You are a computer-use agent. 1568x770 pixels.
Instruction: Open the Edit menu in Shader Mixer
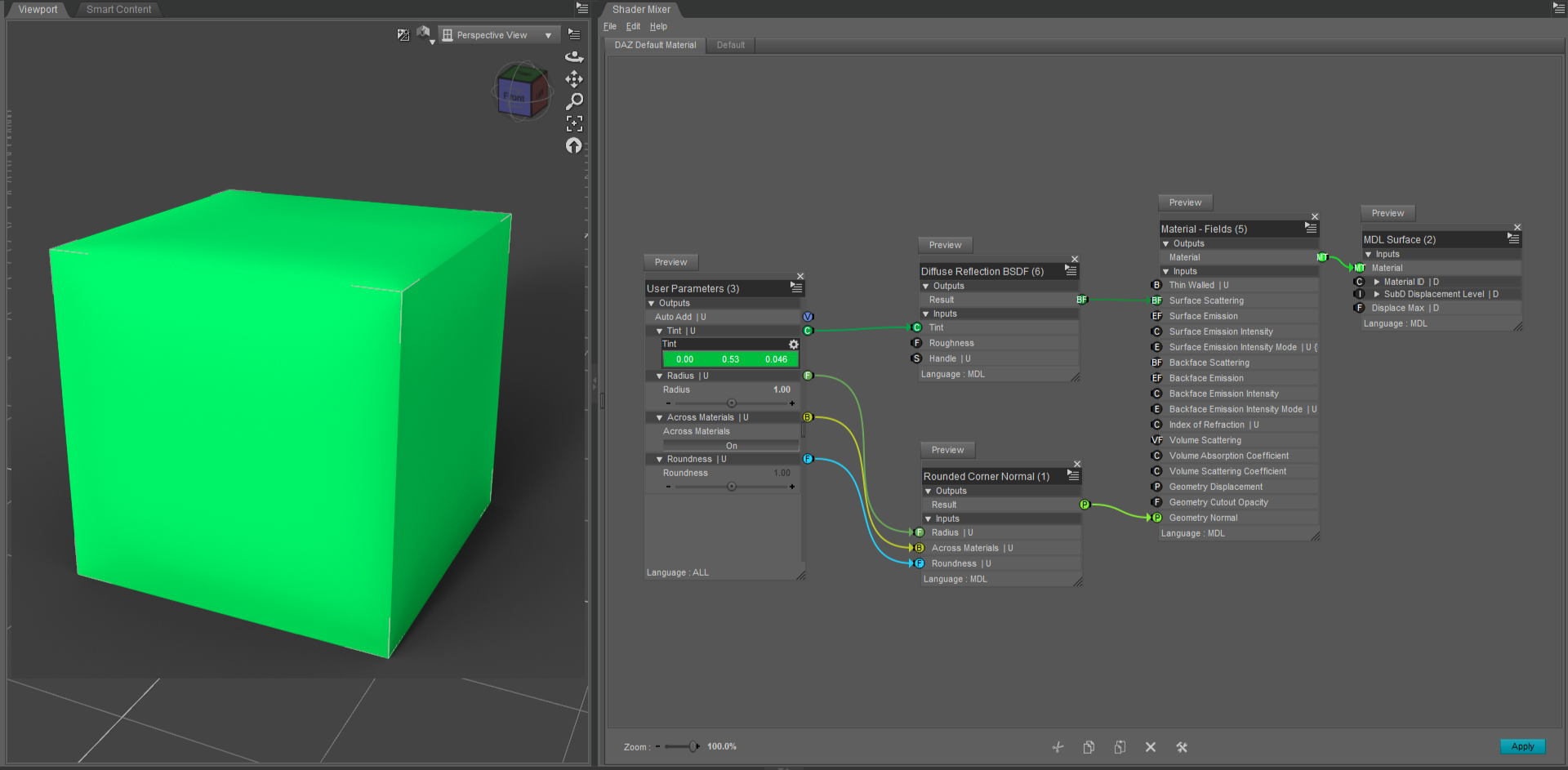click(633, 26)
